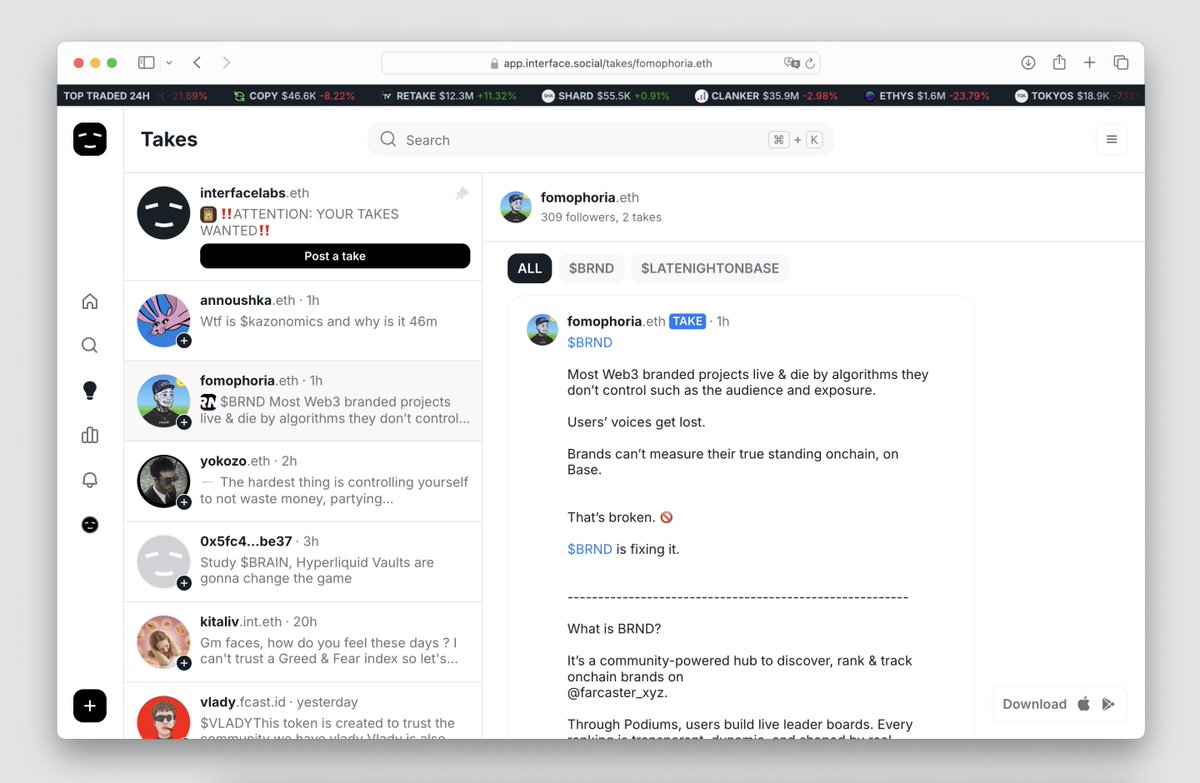Viewport: 1200px width, 783px height.
Task: Click '309 followers, 2 takes' text
Action: point(601,217)
